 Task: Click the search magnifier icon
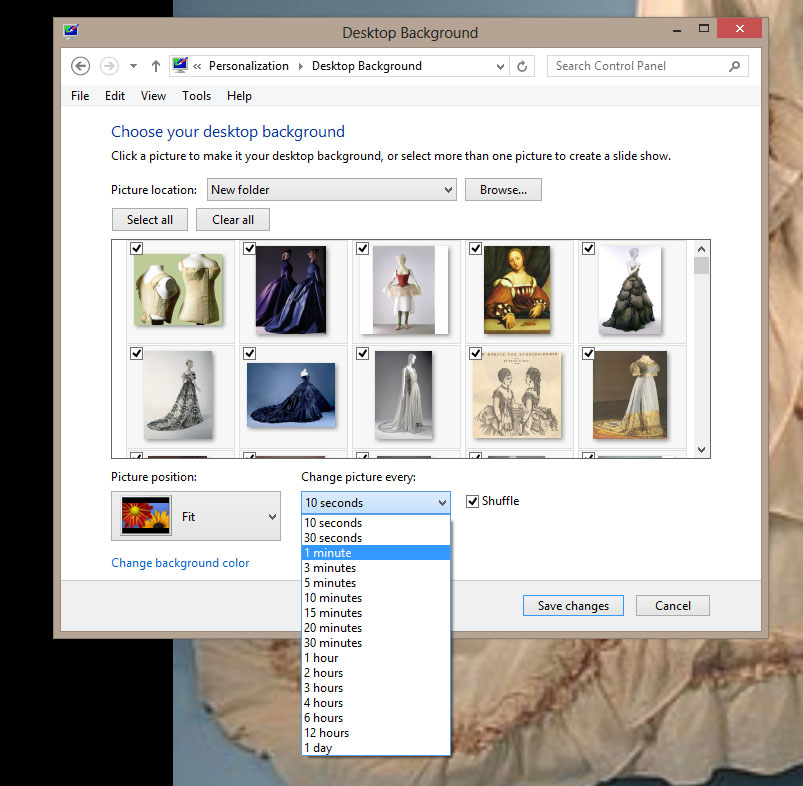pos(735,66)
